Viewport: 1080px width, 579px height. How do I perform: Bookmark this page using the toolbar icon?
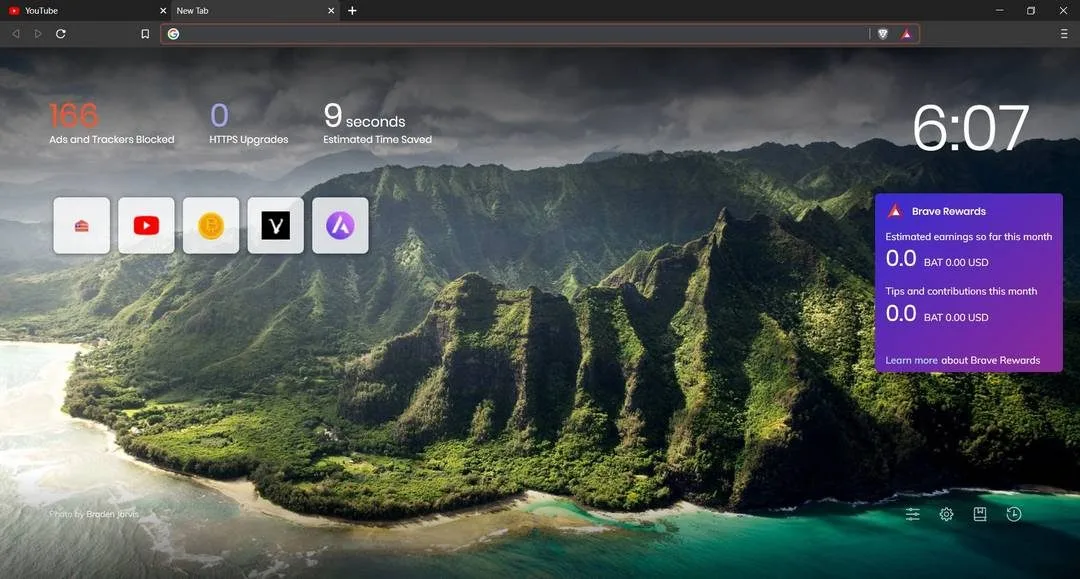(145, 34)
